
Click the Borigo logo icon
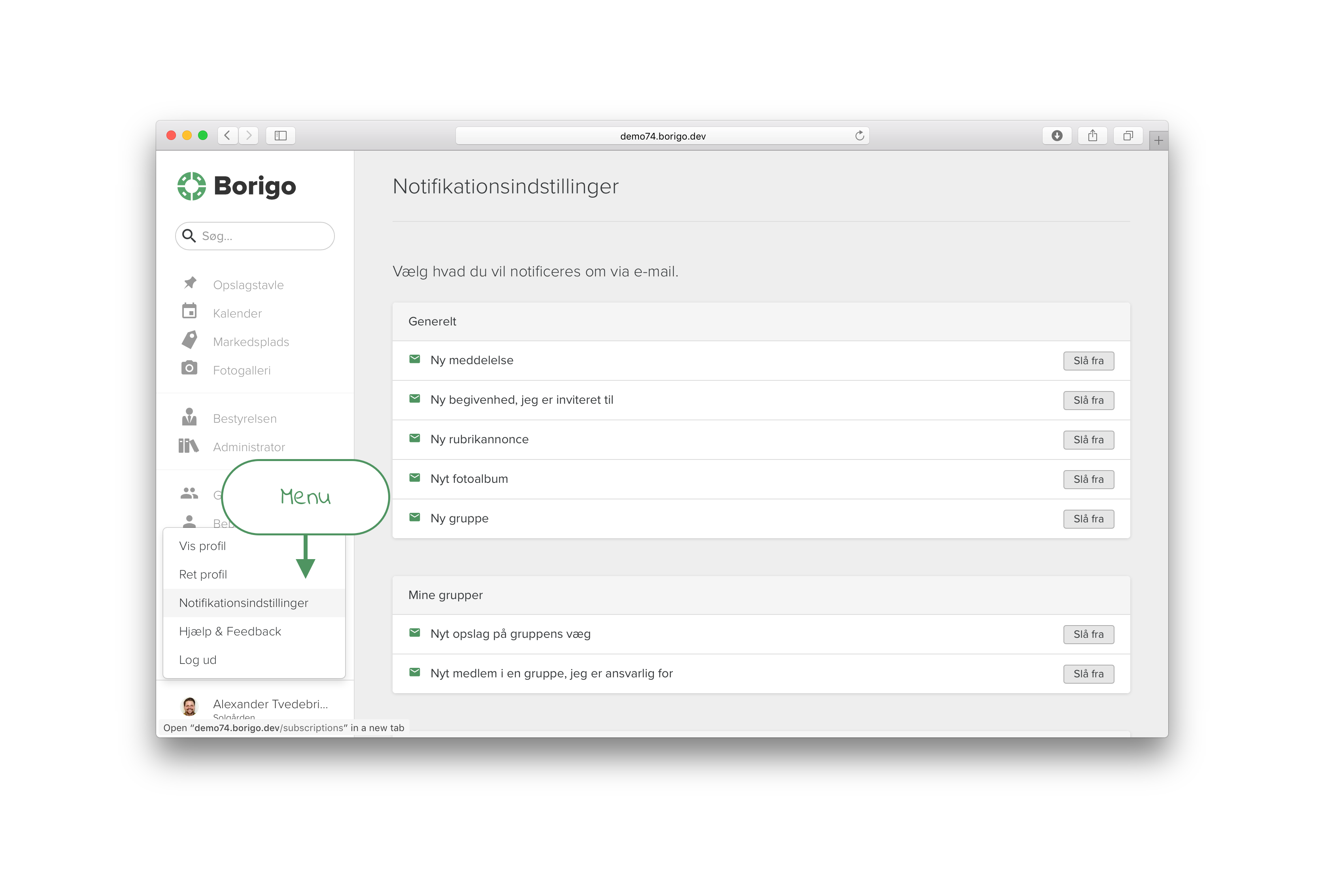191,186
